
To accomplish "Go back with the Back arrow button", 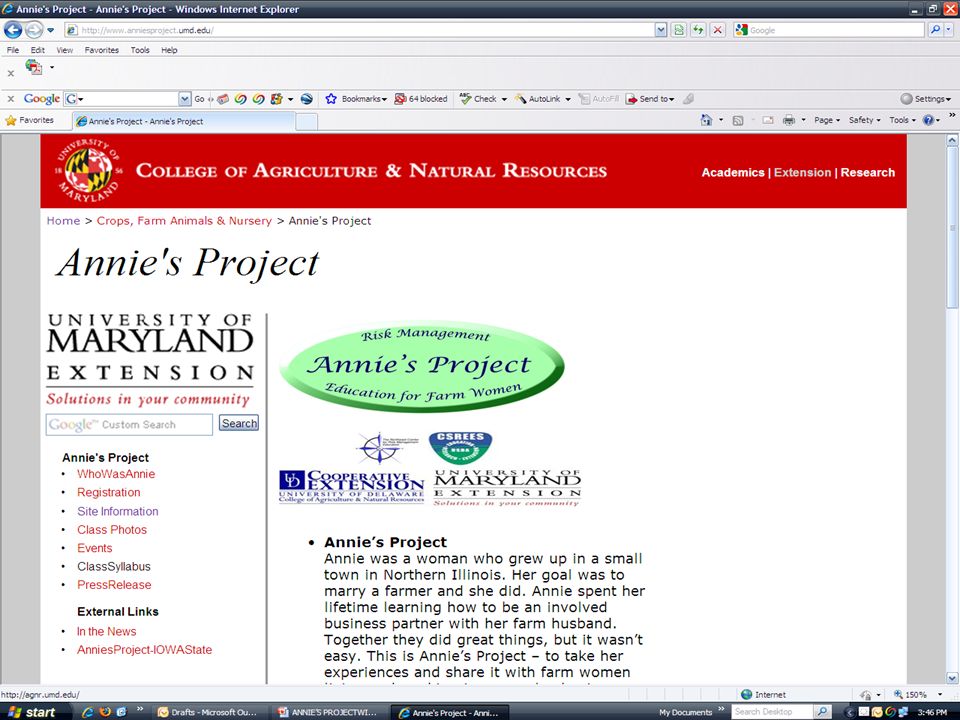I will click(x=13, y=29).
